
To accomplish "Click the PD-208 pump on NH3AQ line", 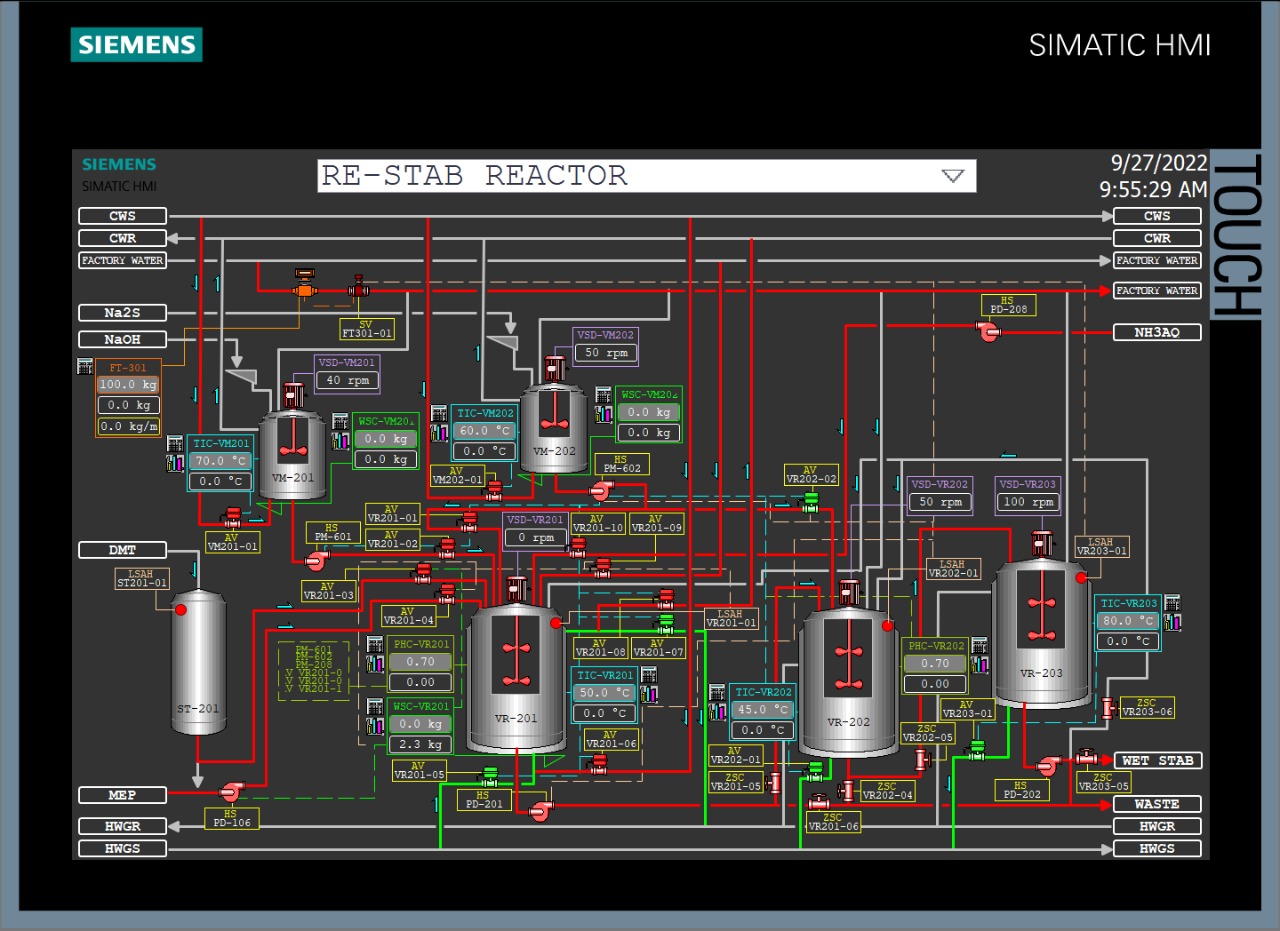I will tap(989, 332).
